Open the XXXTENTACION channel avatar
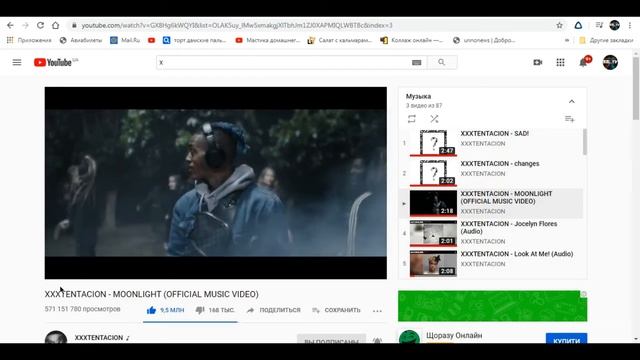The width and height of the screenshot is (640, 360). coord(56,338)
